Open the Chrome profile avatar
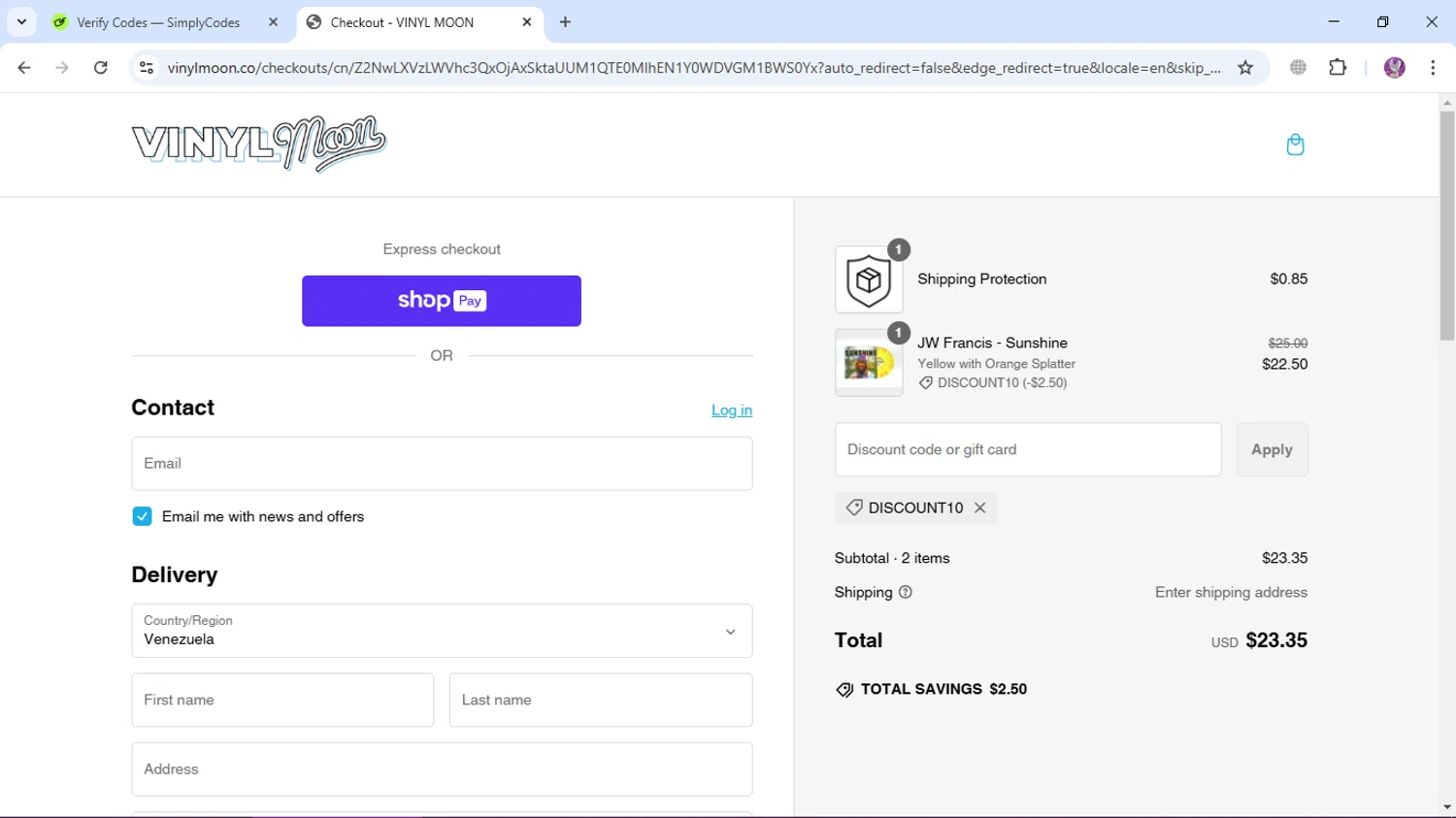 [1395, 68]
